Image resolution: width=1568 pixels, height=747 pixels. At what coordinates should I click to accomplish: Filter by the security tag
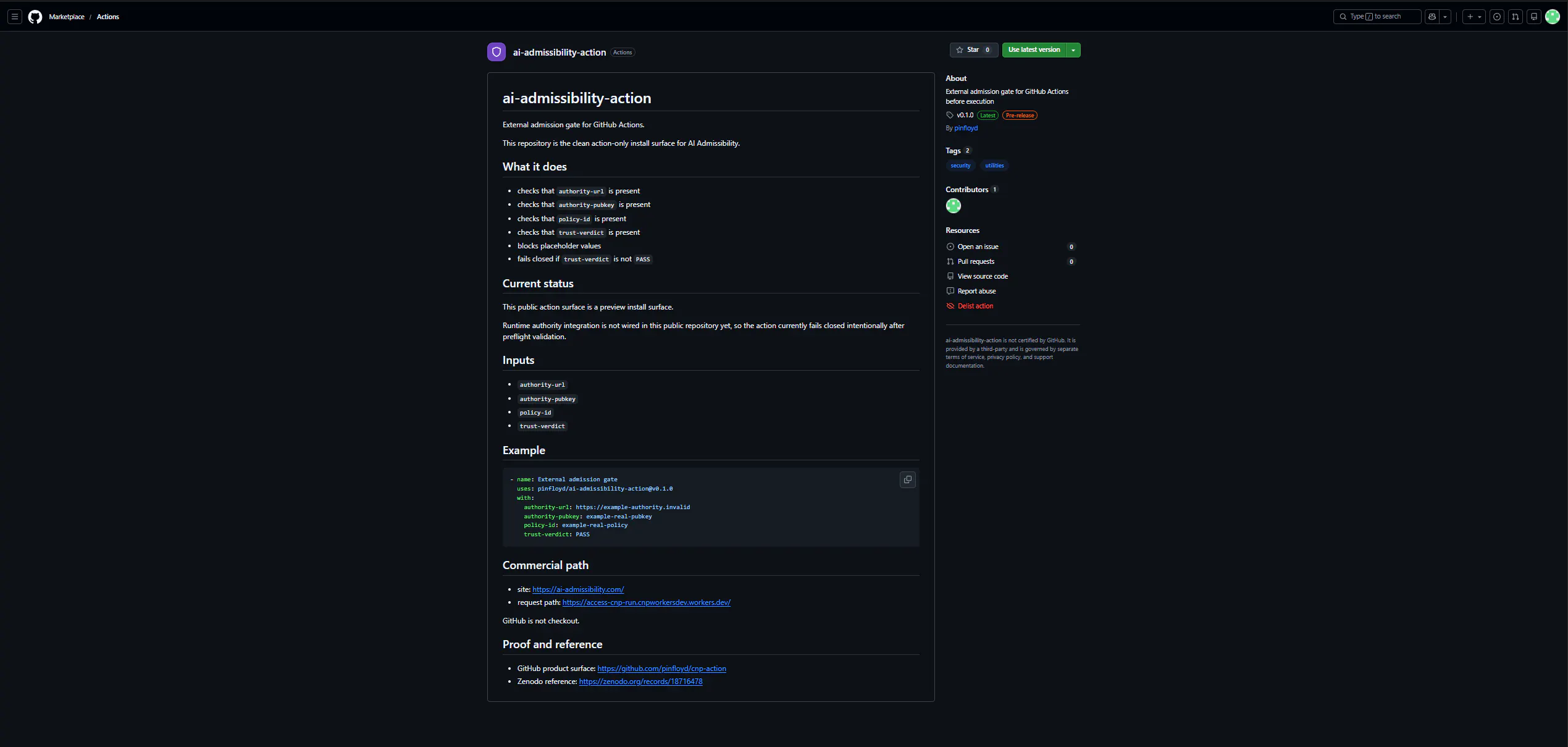click(960, 166)
